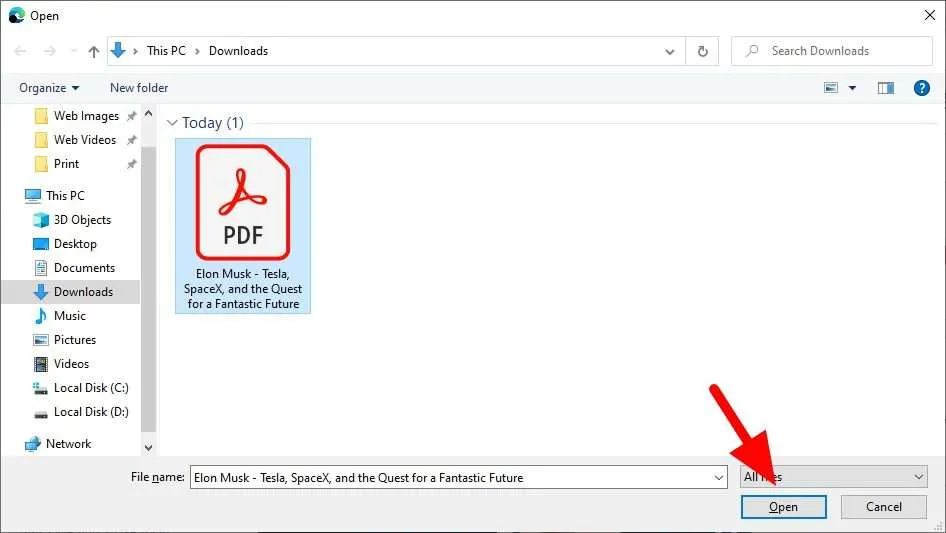946x533 pixels.
Task: Open the view options dropdown arrow
Action: click(852, 88)
